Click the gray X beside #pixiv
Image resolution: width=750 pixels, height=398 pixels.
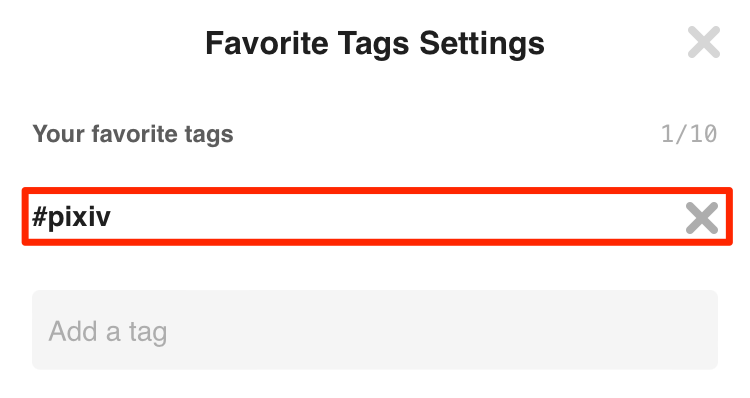point(702,218)
